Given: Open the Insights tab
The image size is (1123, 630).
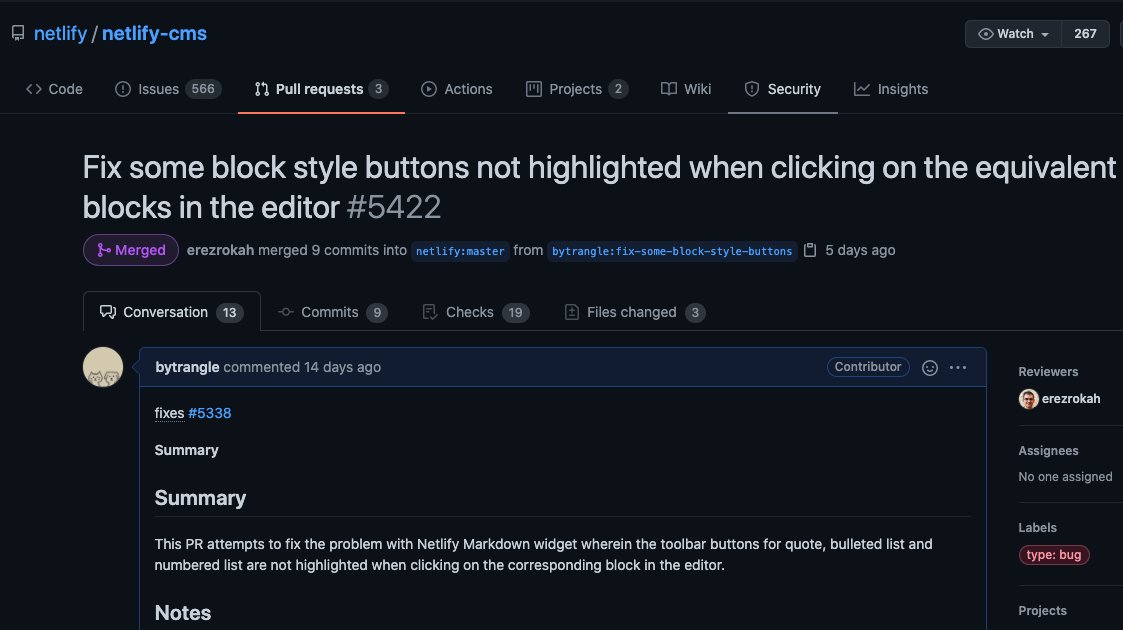Looking at the screenshot, I should tap(891, 89).
